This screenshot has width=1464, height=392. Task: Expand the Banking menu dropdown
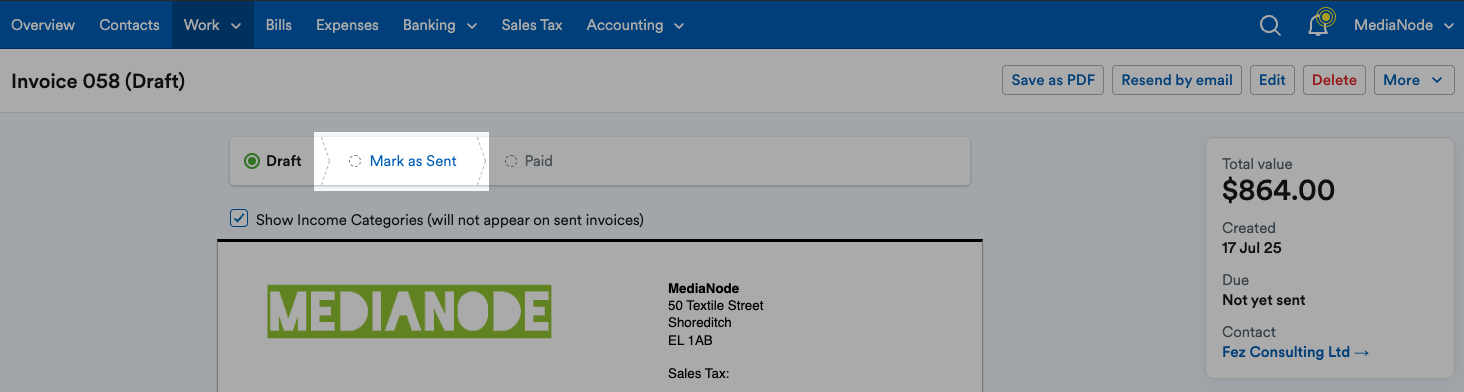(440, 25)
